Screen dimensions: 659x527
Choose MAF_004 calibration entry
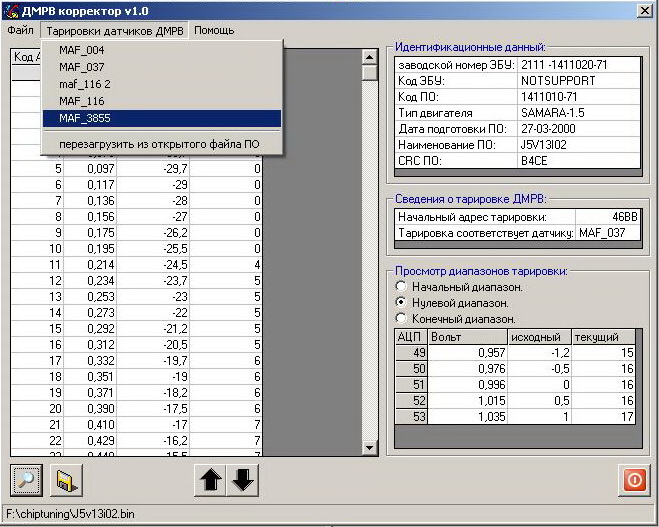81,50
